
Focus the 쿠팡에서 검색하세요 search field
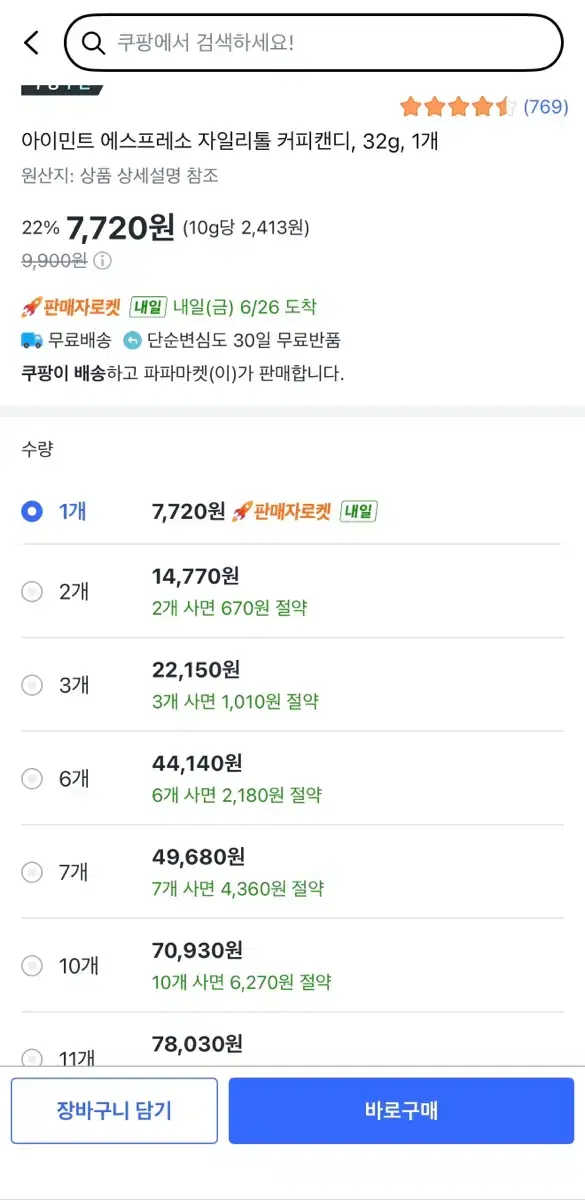click(314, 43)
